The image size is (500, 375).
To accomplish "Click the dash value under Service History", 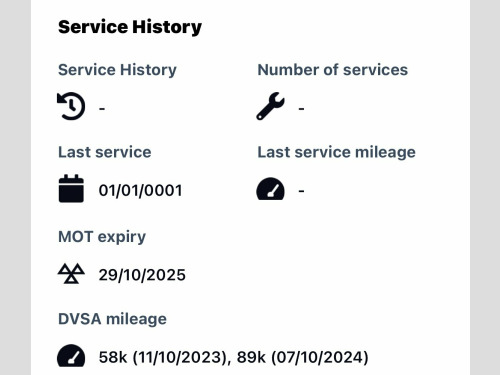I will (x=102, y=109).
